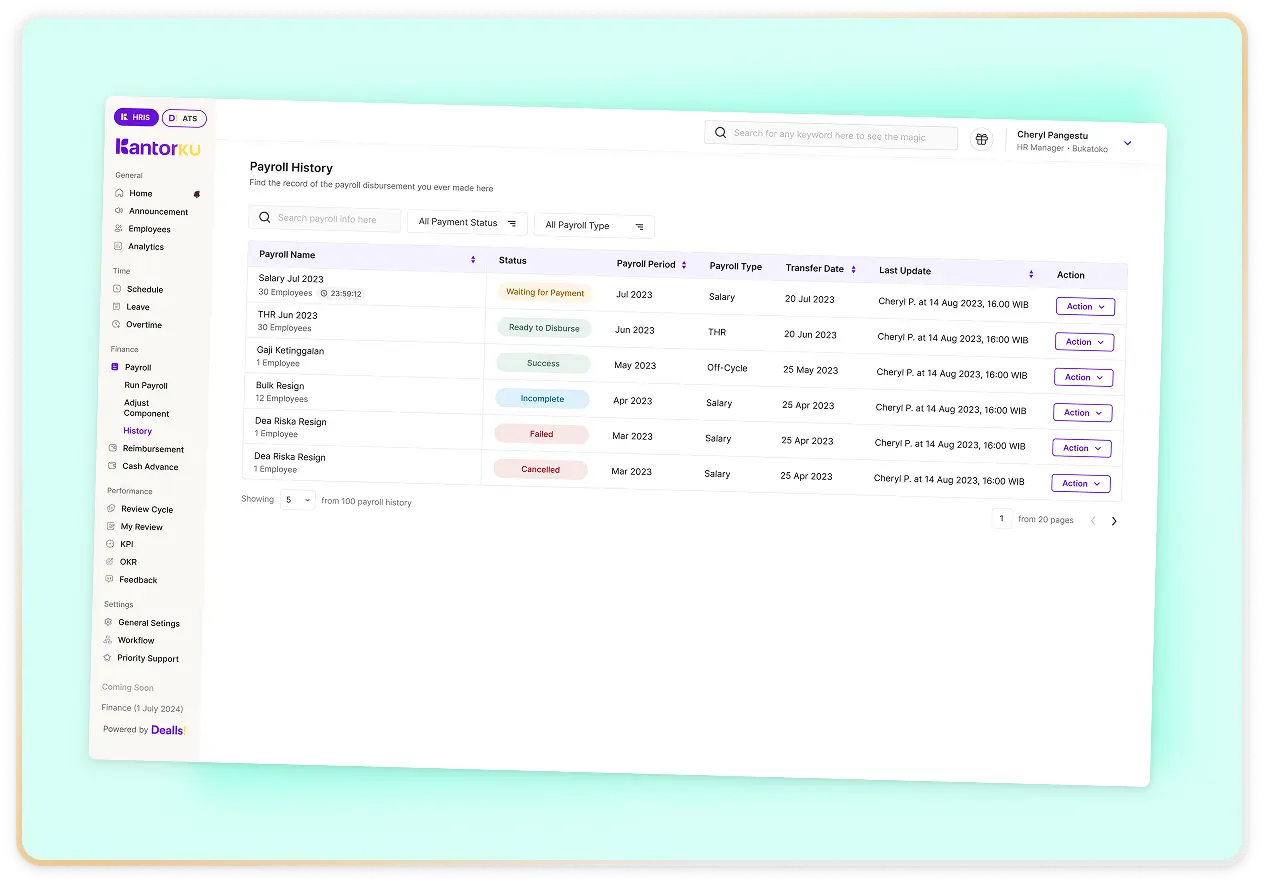Open Cheryl Pangestu's profile menu chevron
Viewport: 1264px width, 886px height.
pyautogui.click(x=1128, y=142)
